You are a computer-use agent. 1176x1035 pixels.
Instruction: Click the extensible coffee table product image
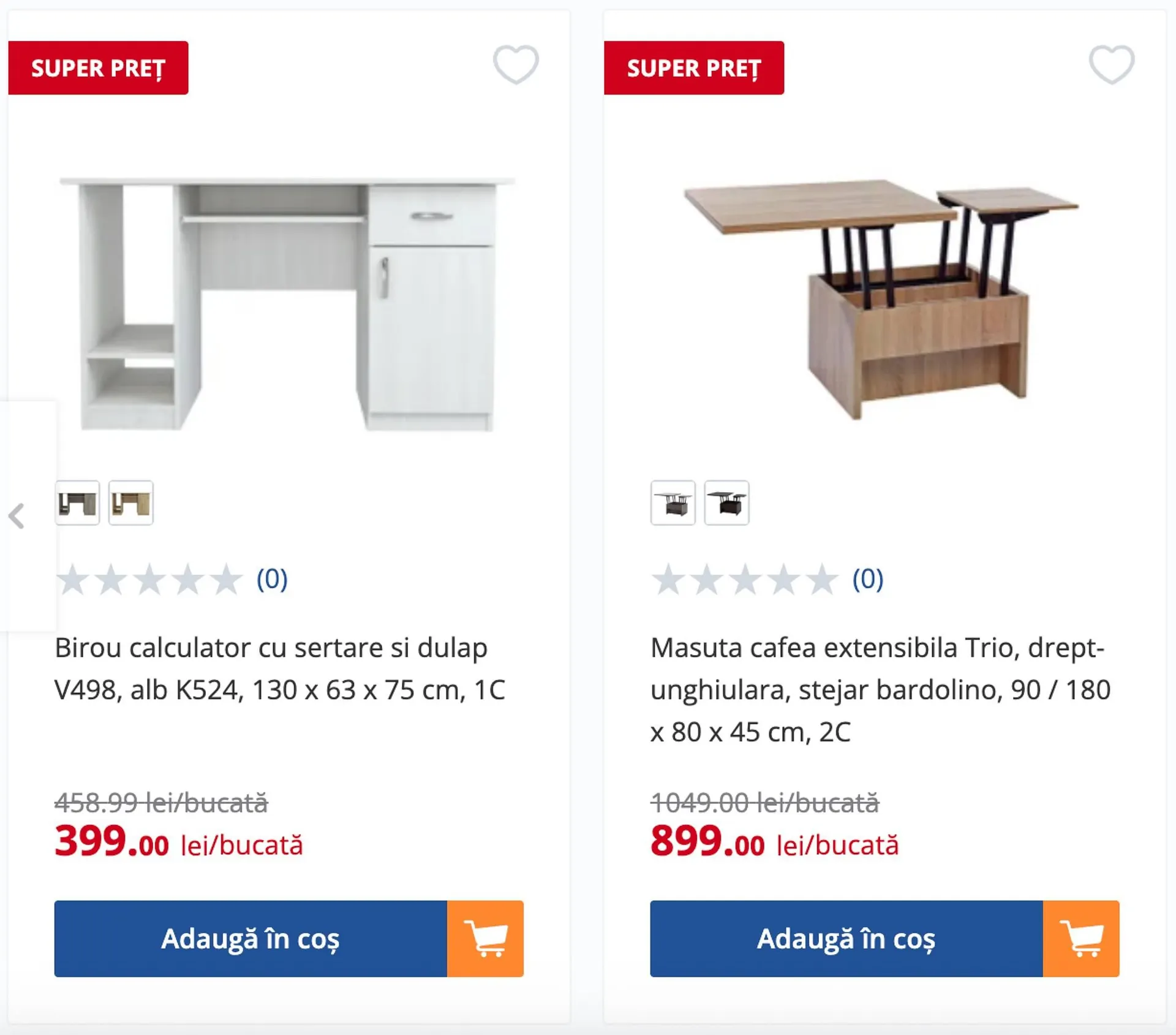tap(880, 297)
